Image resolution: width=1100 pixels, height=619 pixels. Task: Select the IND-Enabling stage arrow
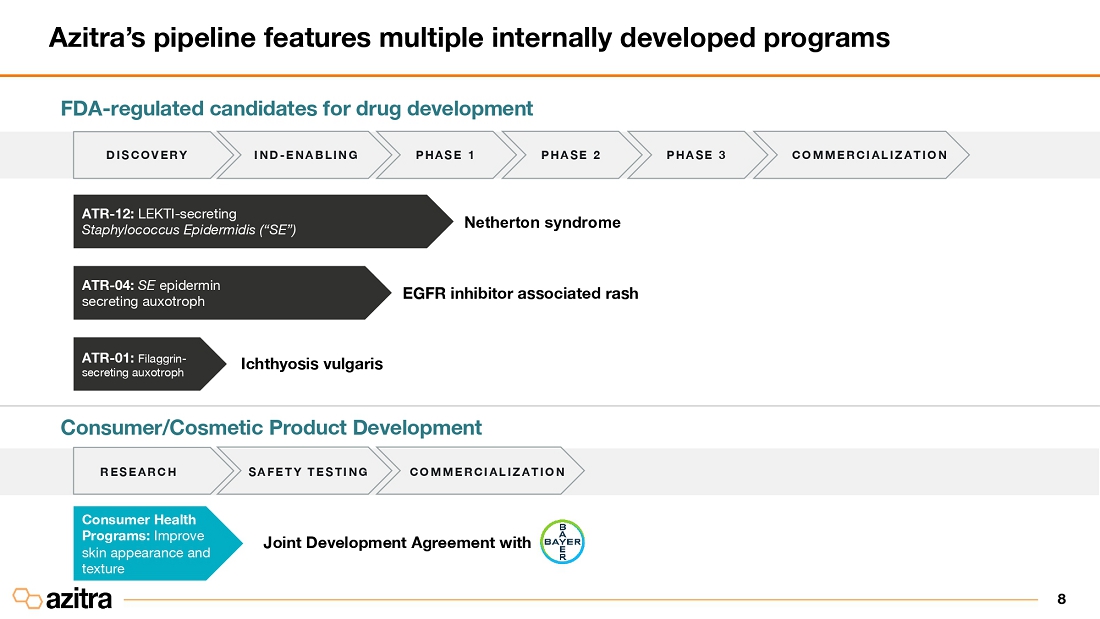point(306,155)
